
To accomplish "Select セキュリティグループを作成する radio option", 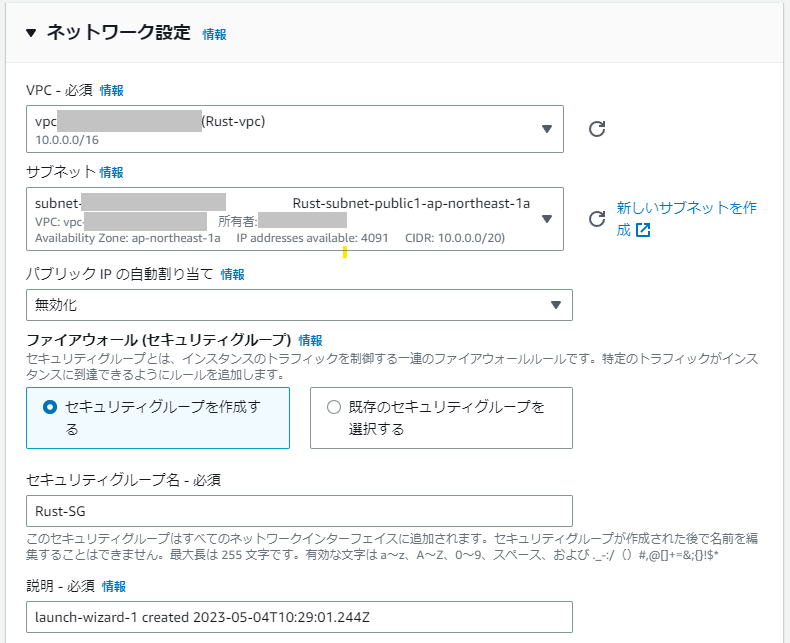I will [x=50, y=407].
